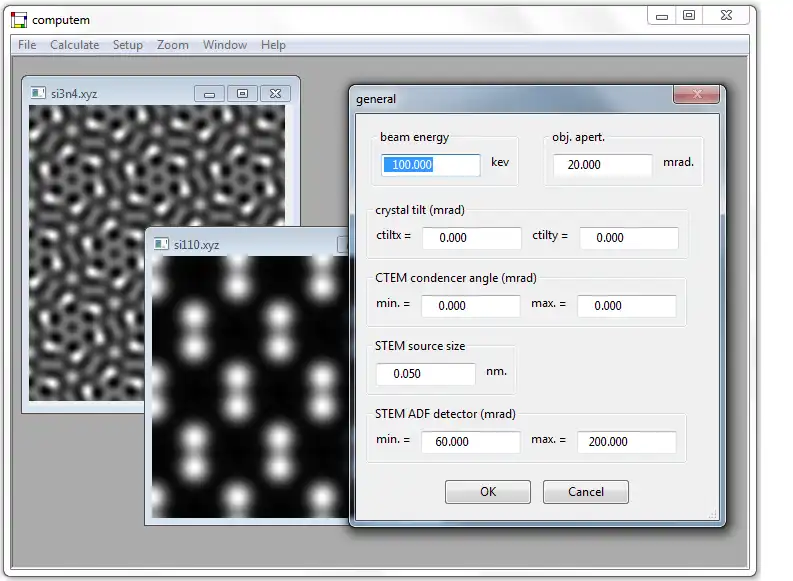Open the Help menu

pyautogui.click(x=273, y=45)
